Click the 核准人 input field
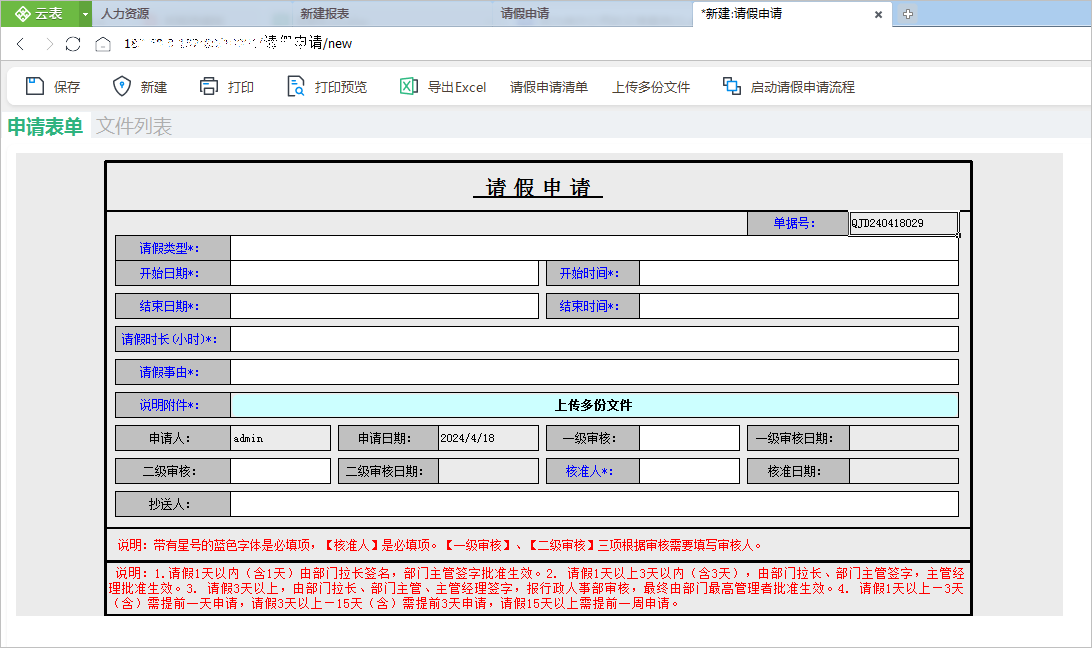Viewport: 1092px width, 648px height. click(689, 471)
